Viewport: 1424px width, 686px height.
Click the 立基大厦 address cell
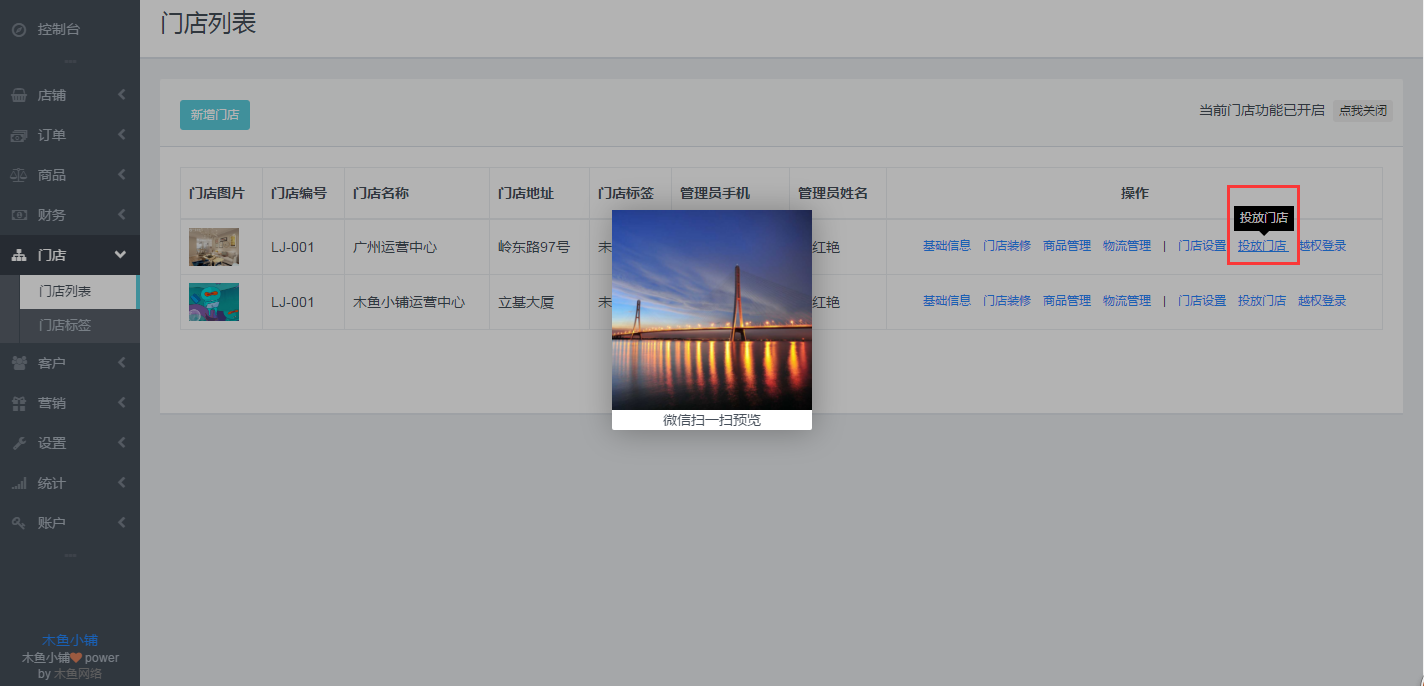539,302
